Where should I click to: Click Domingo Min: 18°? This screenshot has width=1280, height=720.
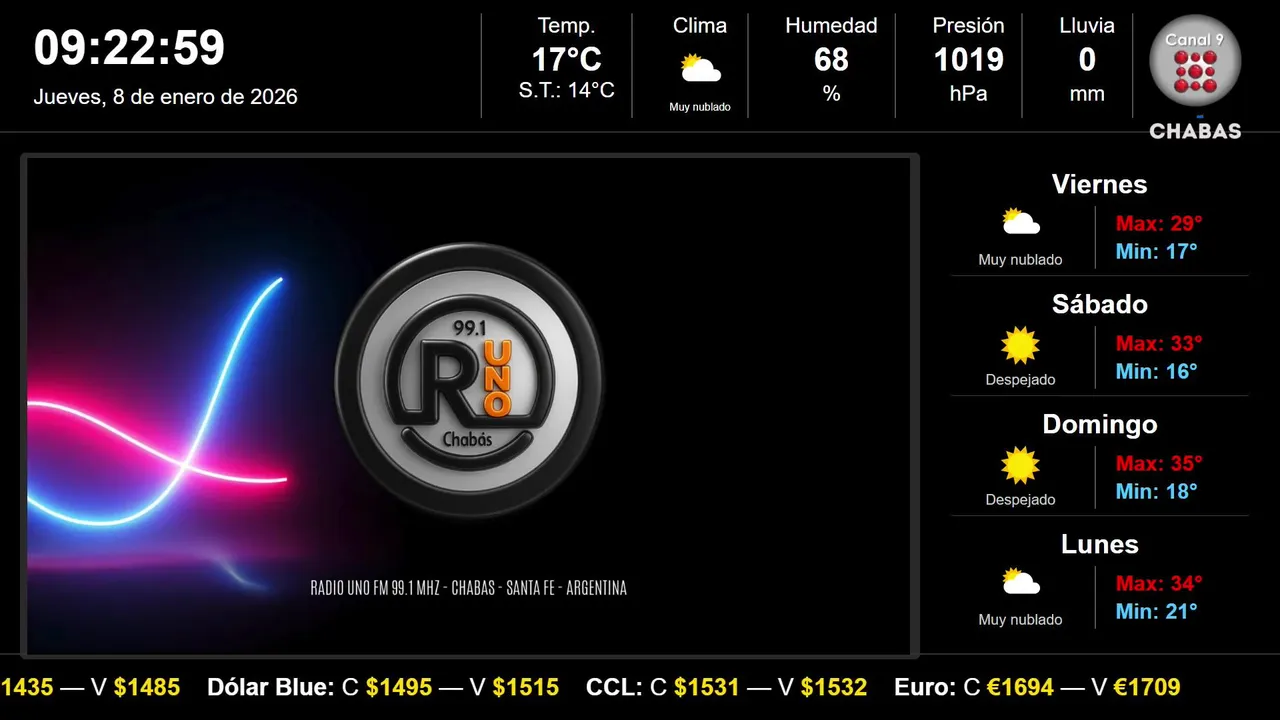[1156, 491]
